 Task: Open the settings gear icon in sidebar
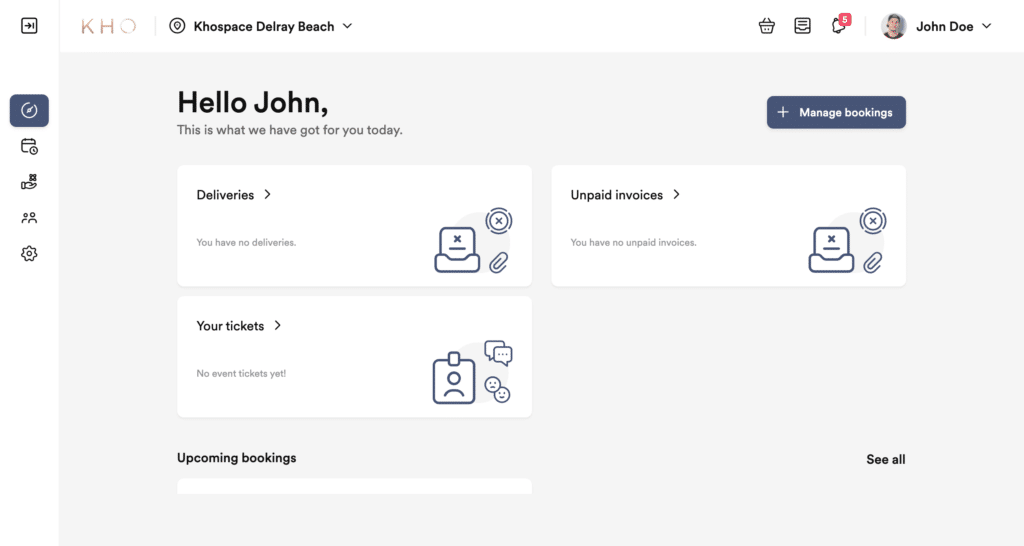click(29, 253)
